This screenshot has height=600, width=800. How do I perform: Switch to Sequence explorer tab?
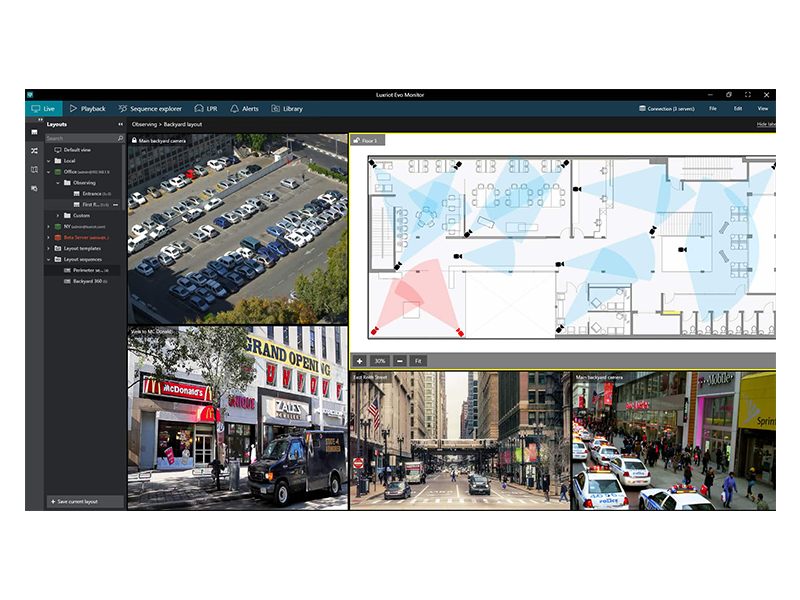point(150,108)
